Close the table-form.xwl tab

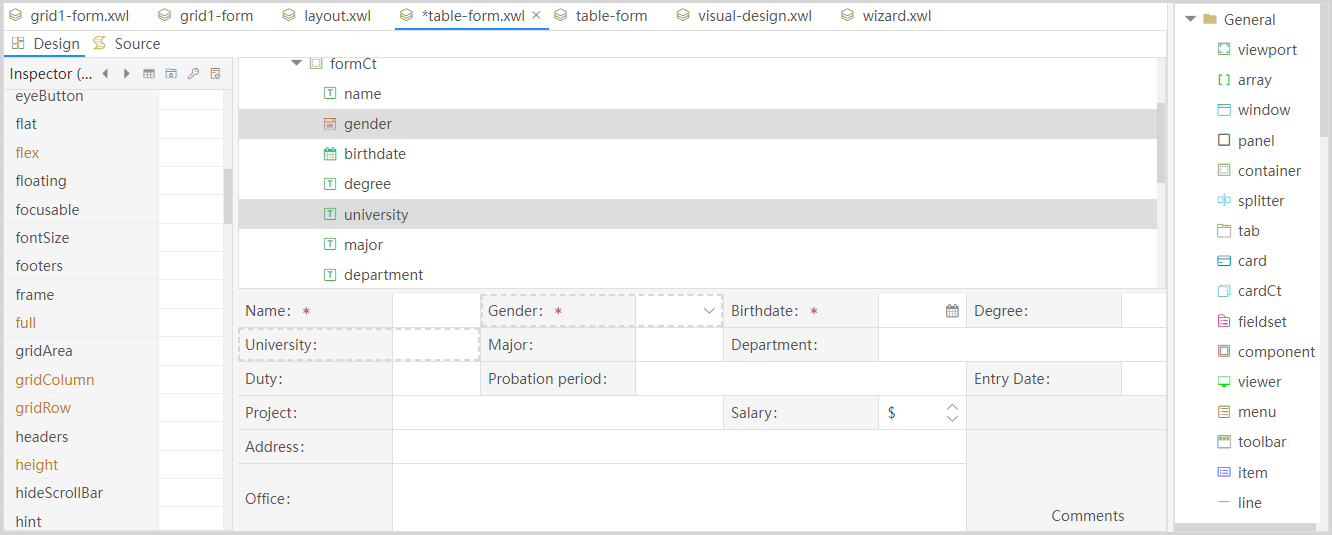[x=536, y=16]
